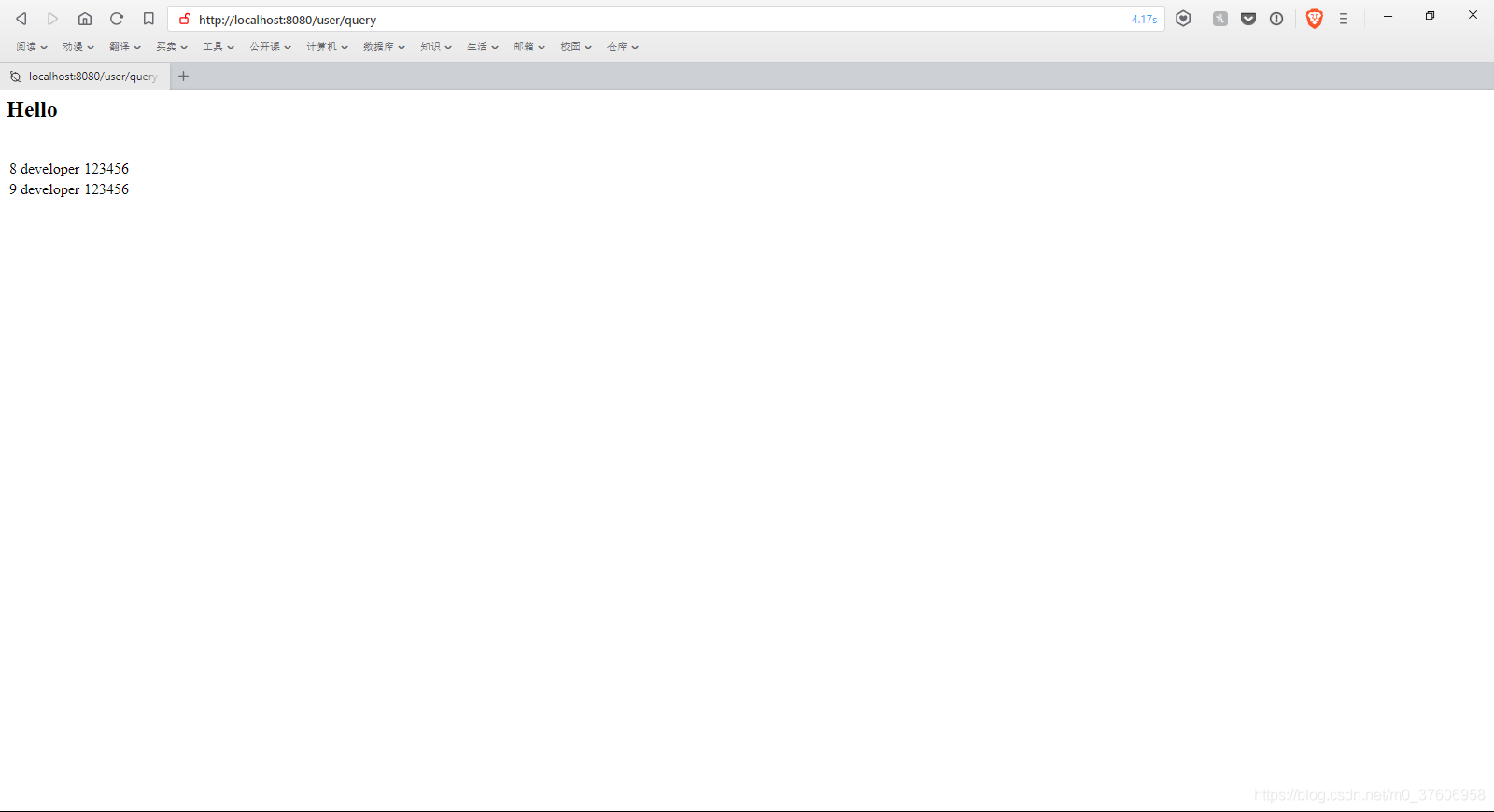Close the browser window
The width and height of the screenshot is (1494, 812).
[x=1473, y=15]
